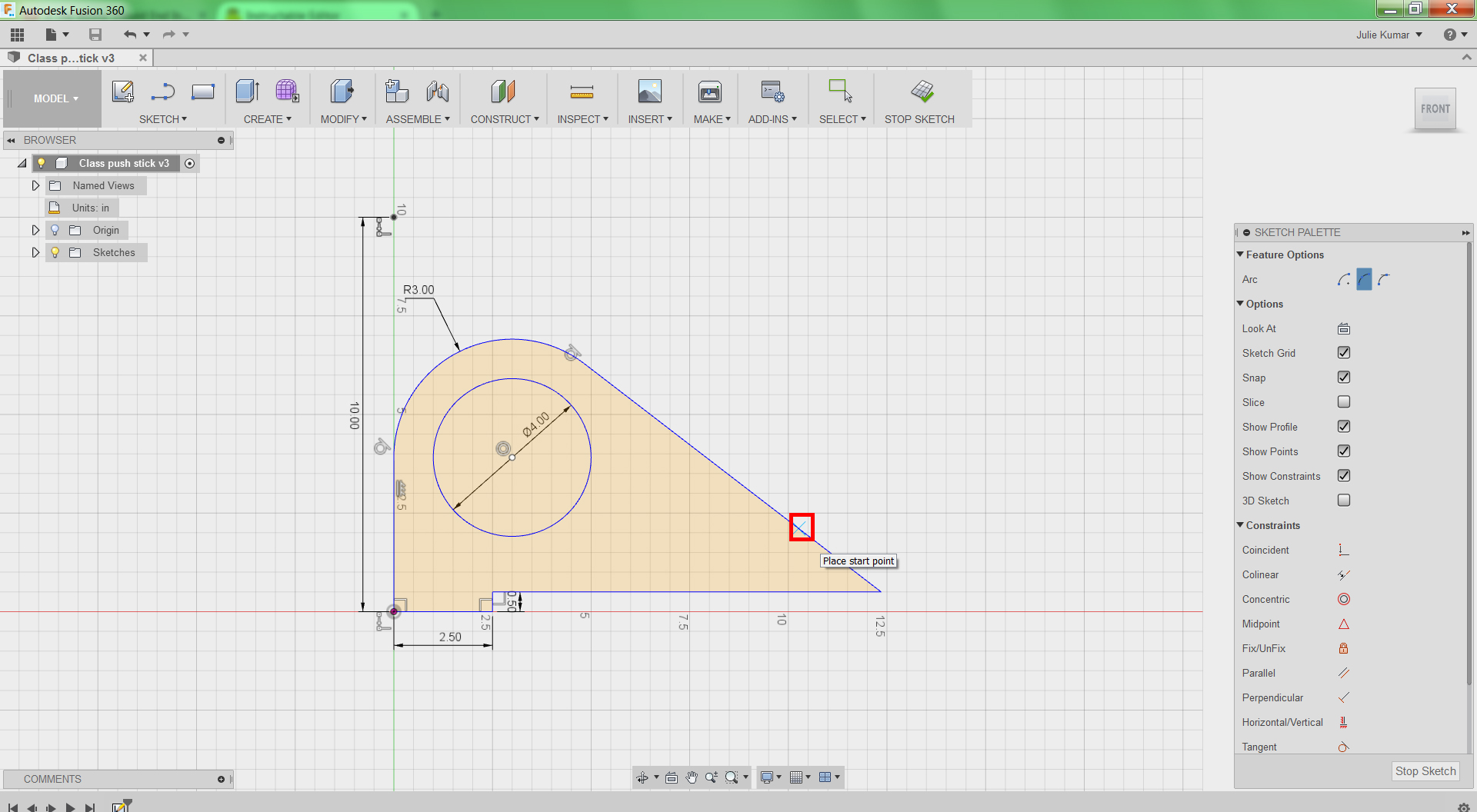This screenshot has height=812, width=1477.
Task: Click the Undo arrow icon
Action: (130, 35)
